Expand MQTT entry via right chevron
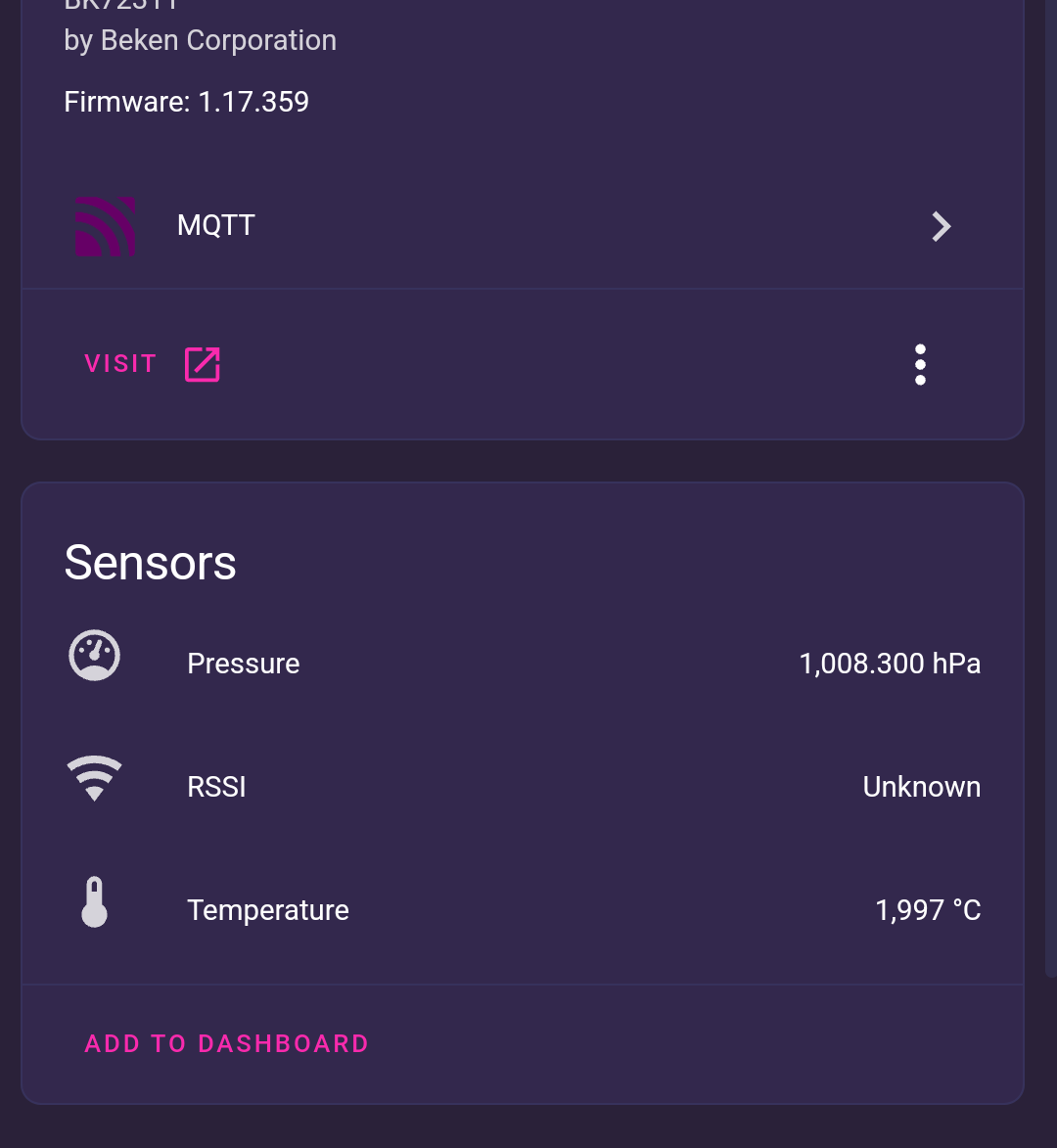This screenshot has height=1148, width=1057. [x=942, y=226]
